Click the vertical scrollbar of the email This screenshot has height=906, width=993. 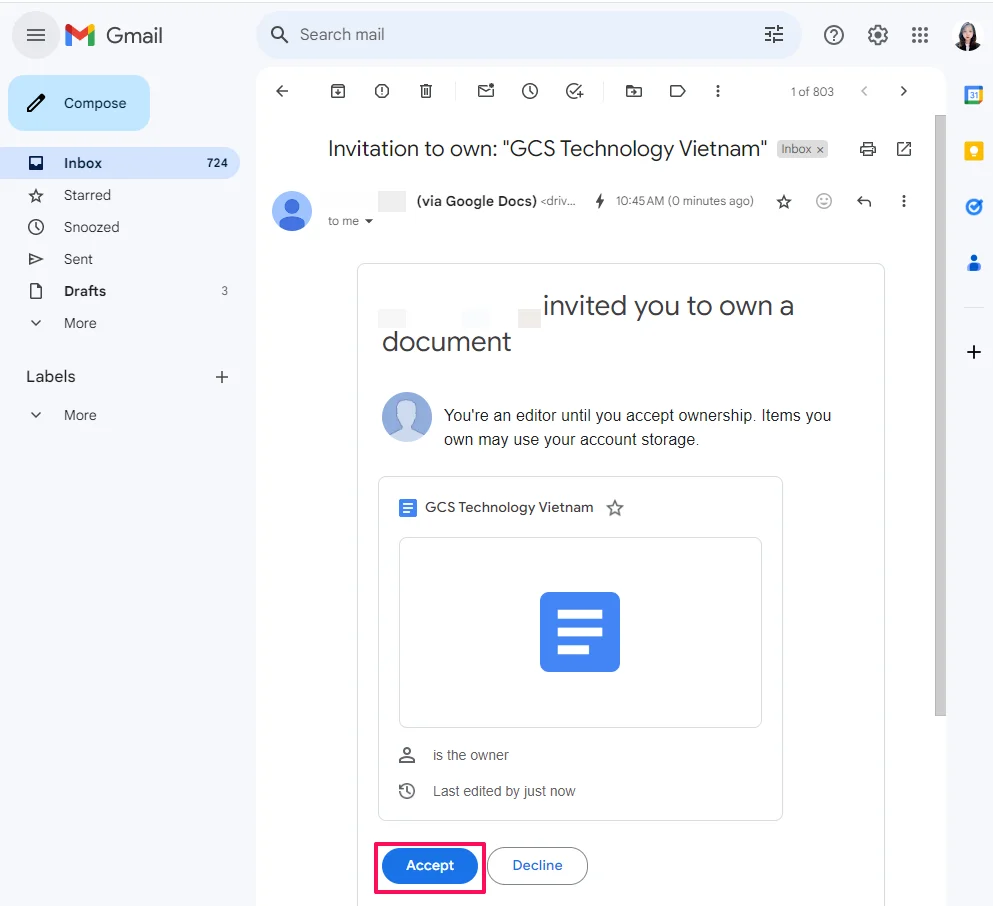coord(940,400)
